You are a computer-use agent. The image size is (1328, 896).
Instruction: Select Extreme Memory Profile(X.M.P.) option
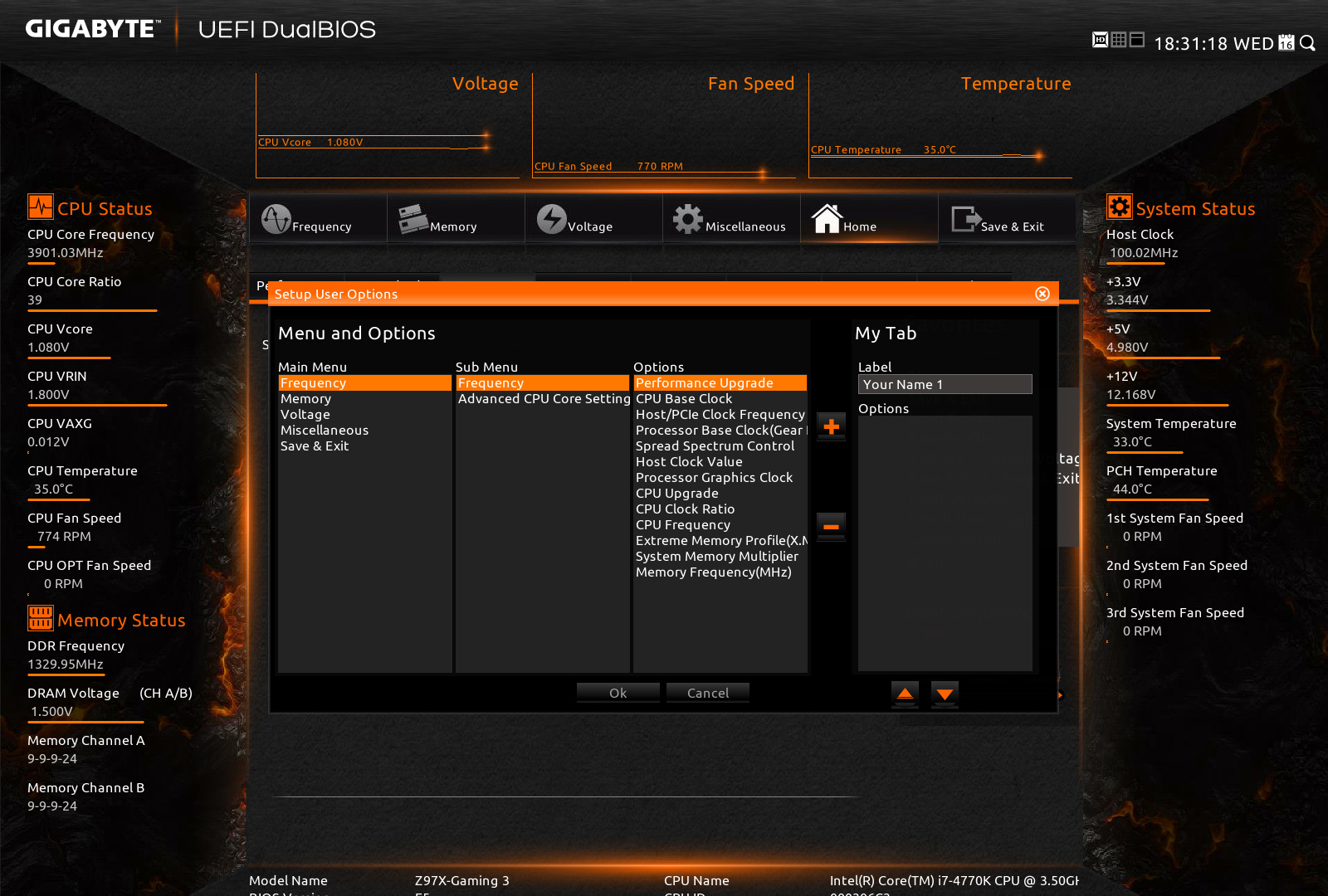[720, 541]
